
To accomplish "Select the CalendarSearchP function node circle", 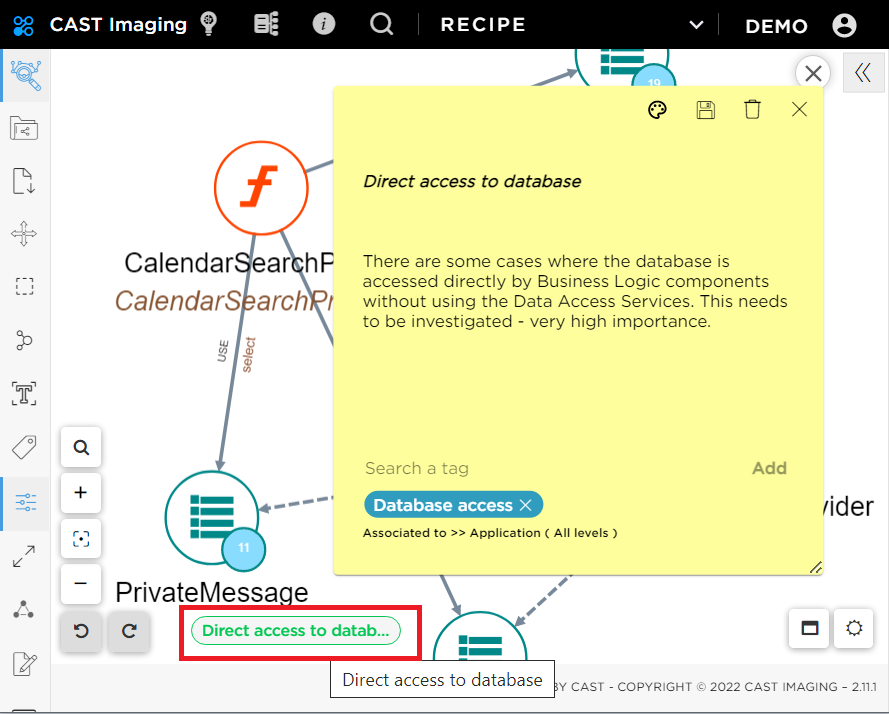I will pos(261,188).
